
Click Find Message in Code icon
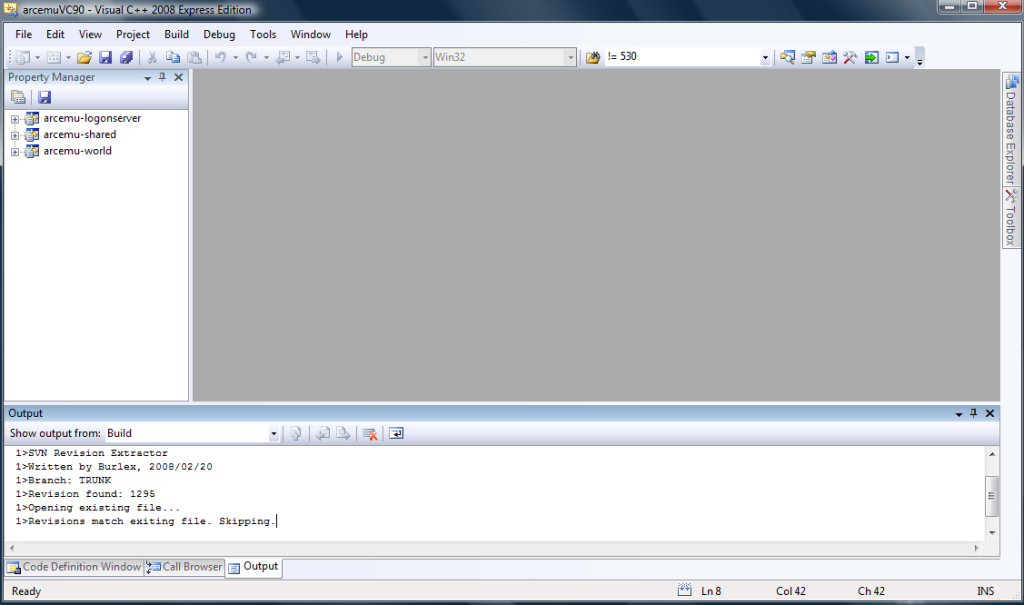pyautogui.click(x=296, y=434)
